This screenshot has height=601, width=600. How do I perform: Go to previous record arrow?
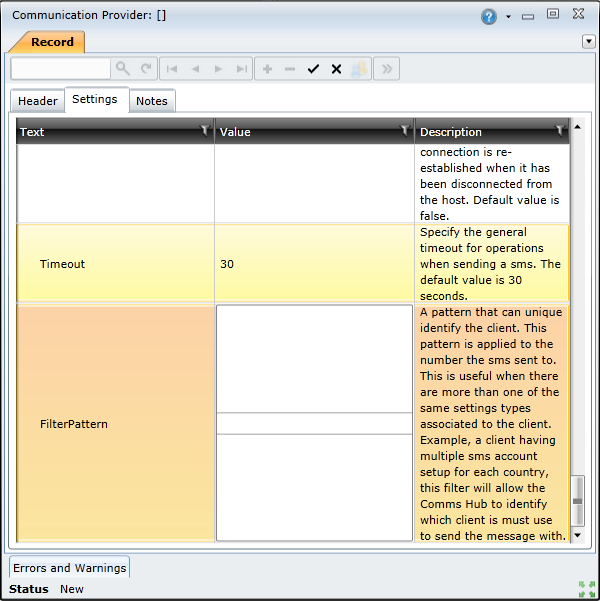195,69
